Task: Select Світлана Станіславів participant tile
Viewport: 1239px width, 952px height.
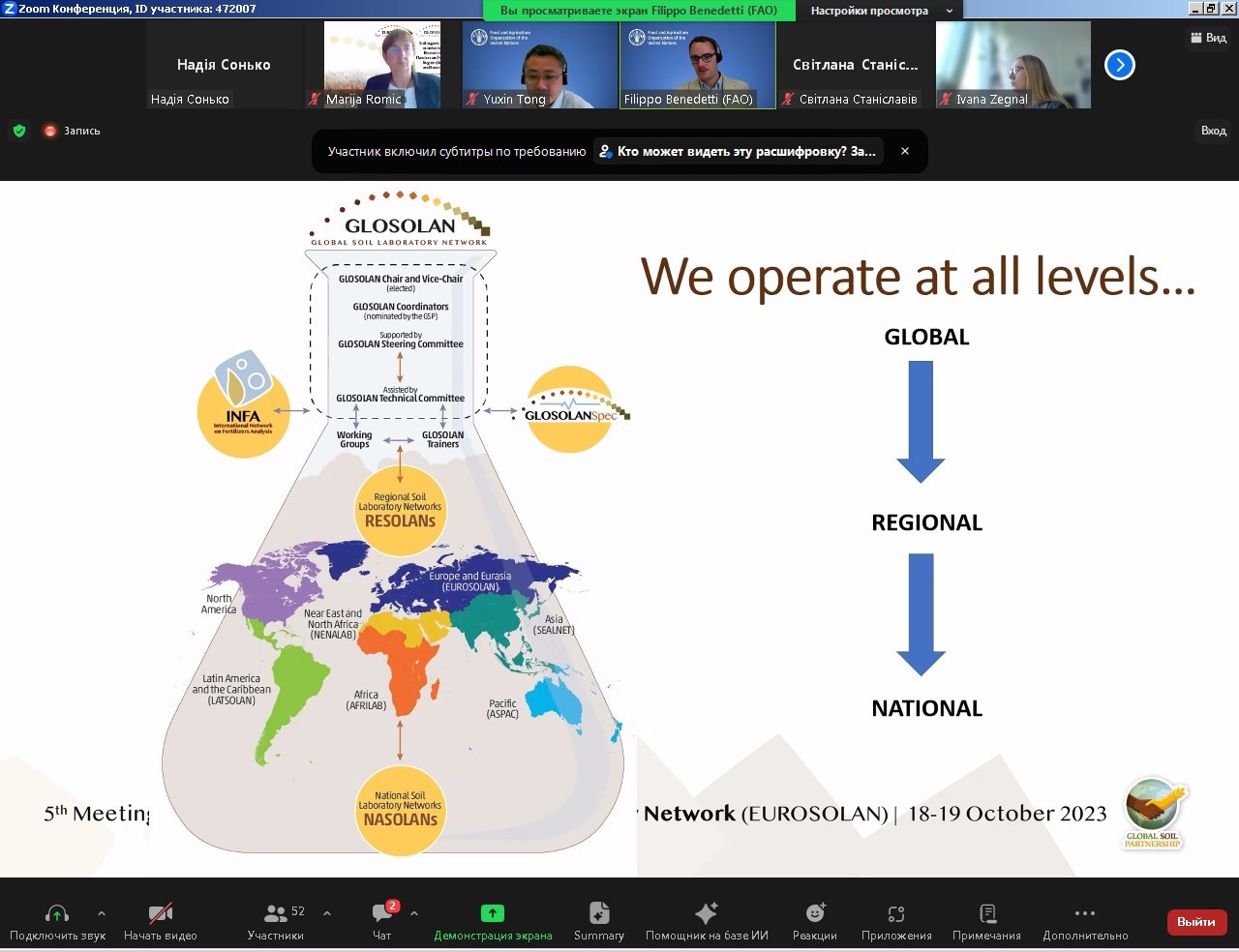Action: [x=856, y=65]
